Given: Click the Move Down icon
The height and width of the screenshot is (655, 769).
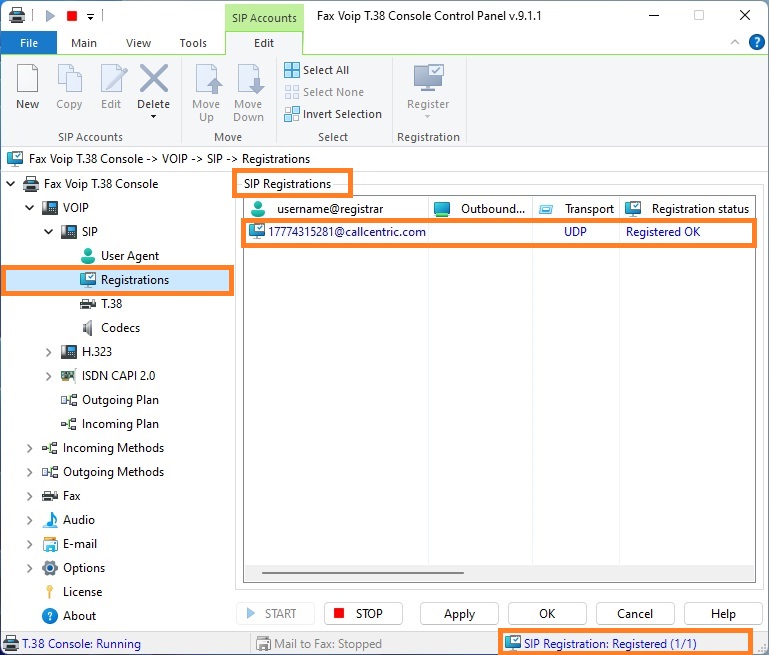Looking at the screenshot, I should [249, 78].
